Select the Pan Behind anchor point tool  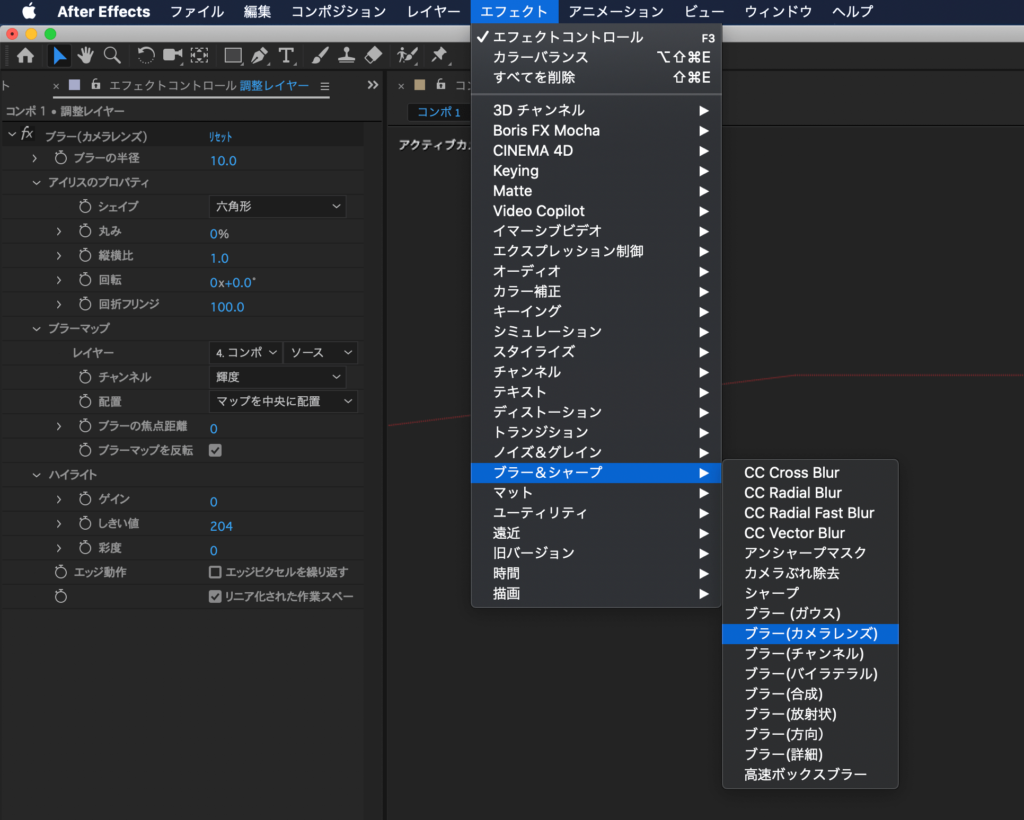tap(199, 56)
